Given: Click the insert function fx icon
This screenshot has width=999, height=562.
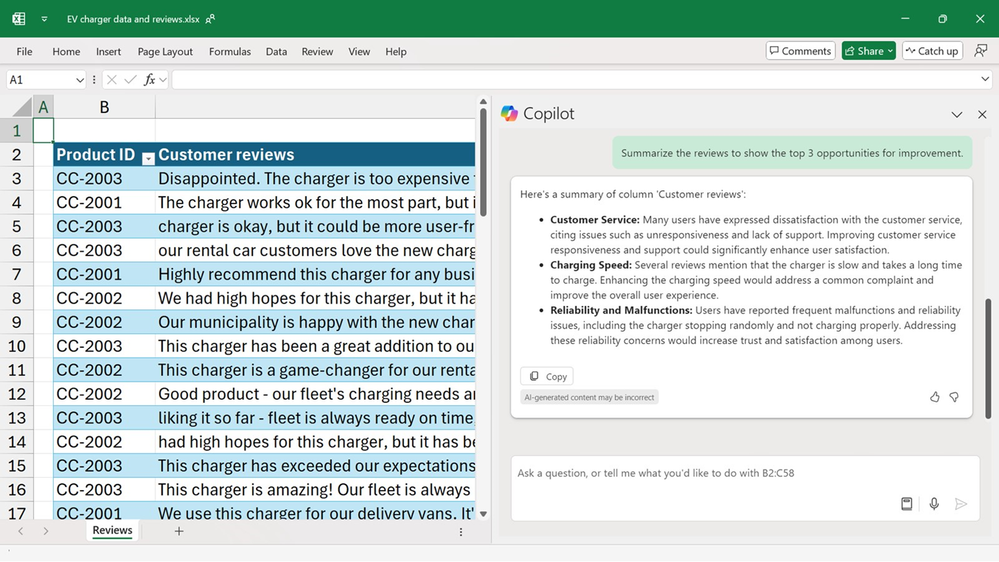Looking at the screenshot, I should (150, 80).
